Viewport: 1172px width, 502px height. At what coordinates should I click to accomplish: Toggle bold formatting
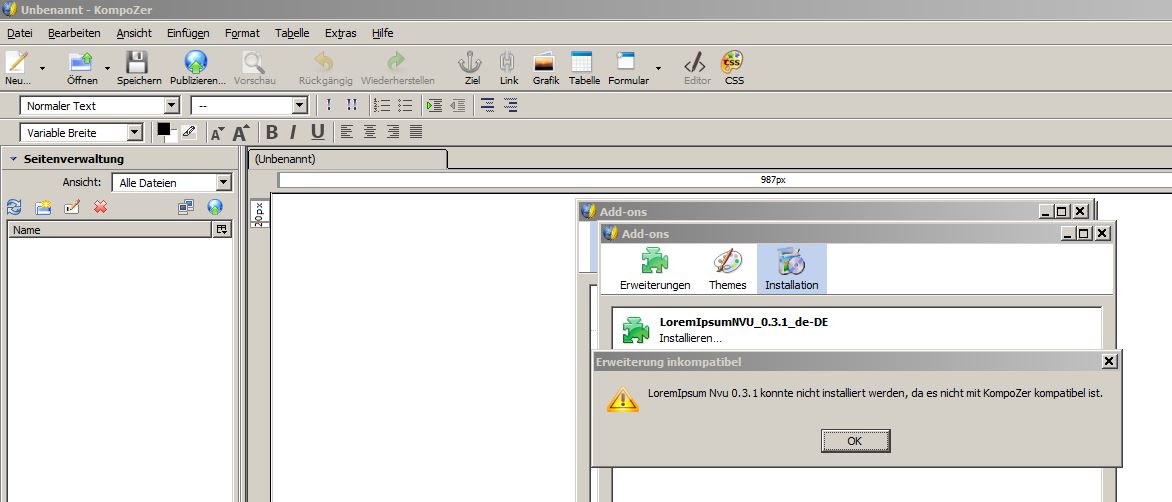pos(272,133)
